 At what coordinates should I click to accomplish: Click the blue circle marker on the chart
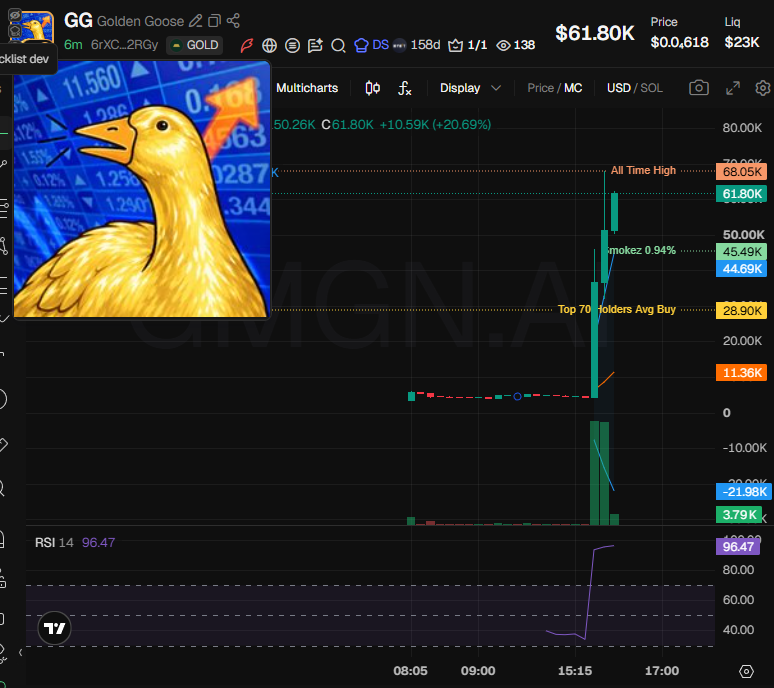pos(517,396)
